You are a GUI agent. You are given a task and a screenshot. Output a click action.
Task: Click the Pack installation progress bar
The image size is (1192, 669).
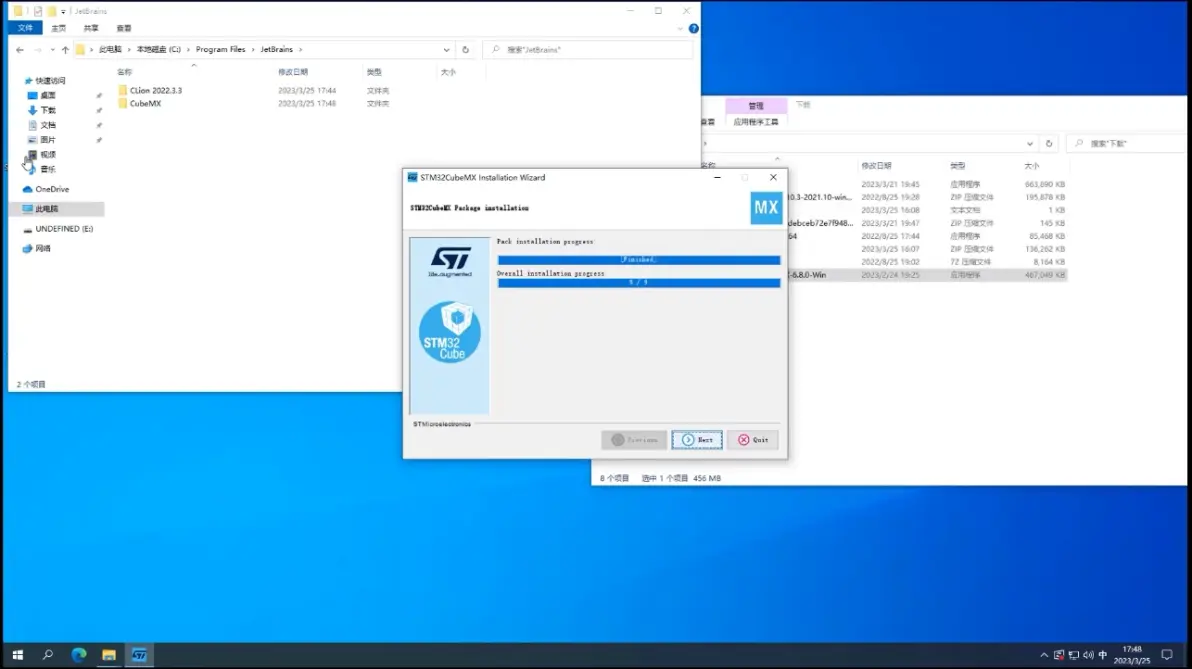(639, 259)
